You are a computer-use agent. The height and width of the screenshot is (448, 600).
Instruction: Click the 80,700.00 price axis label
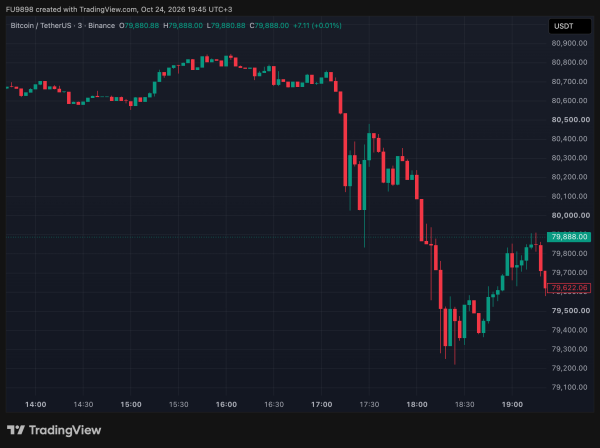click(569, 81)
